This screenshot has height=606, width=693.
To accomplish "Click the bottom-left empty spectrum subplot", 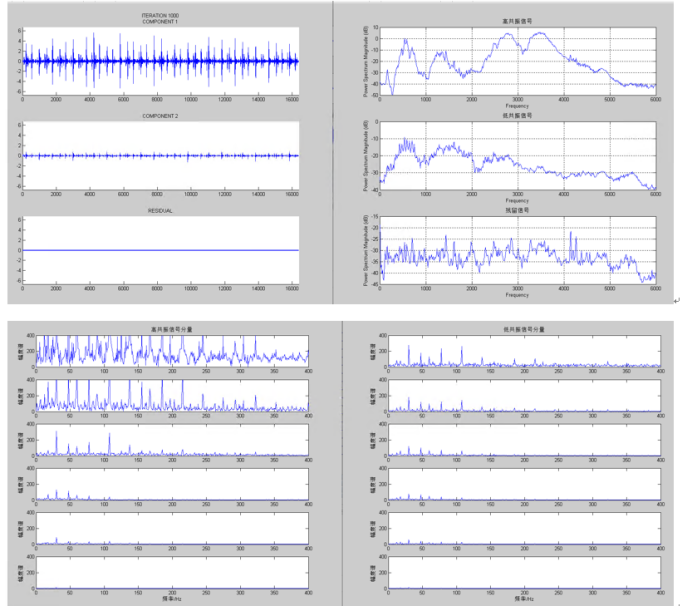I will [172, 572].
